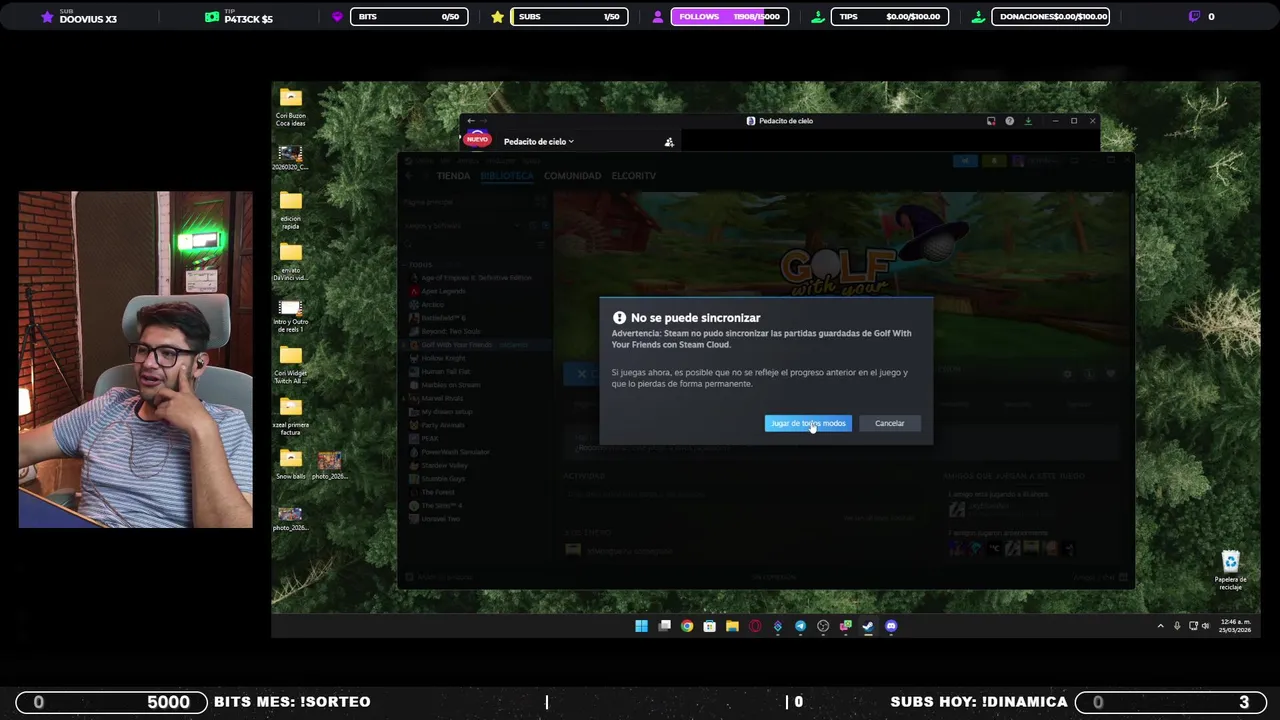Select Age of Empires II in Steam library
This screenshot has width=1280, height=720.
pyautogui.click(x=470, y=278)
